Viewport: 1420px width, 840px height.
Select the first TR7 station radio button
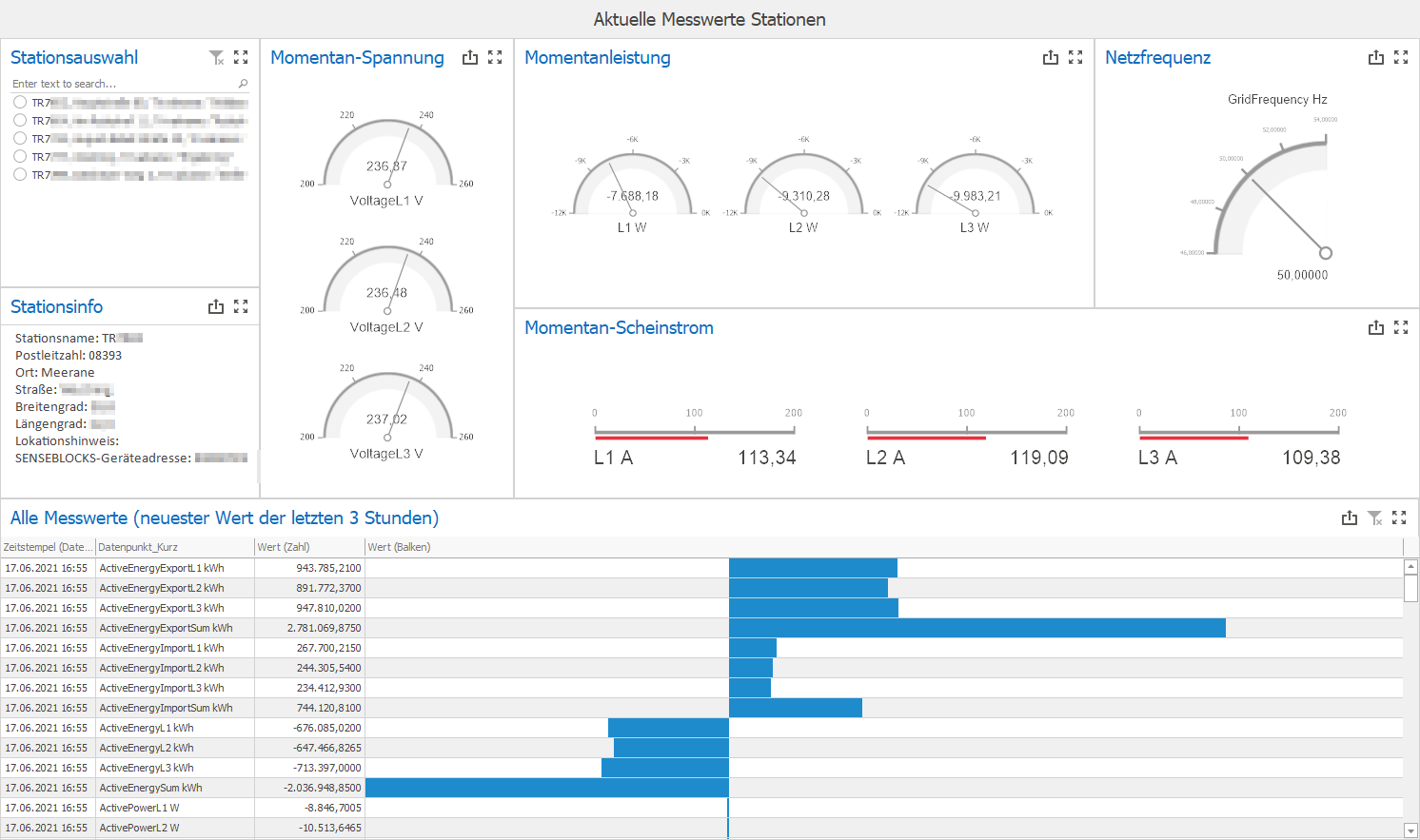(20, 102)
